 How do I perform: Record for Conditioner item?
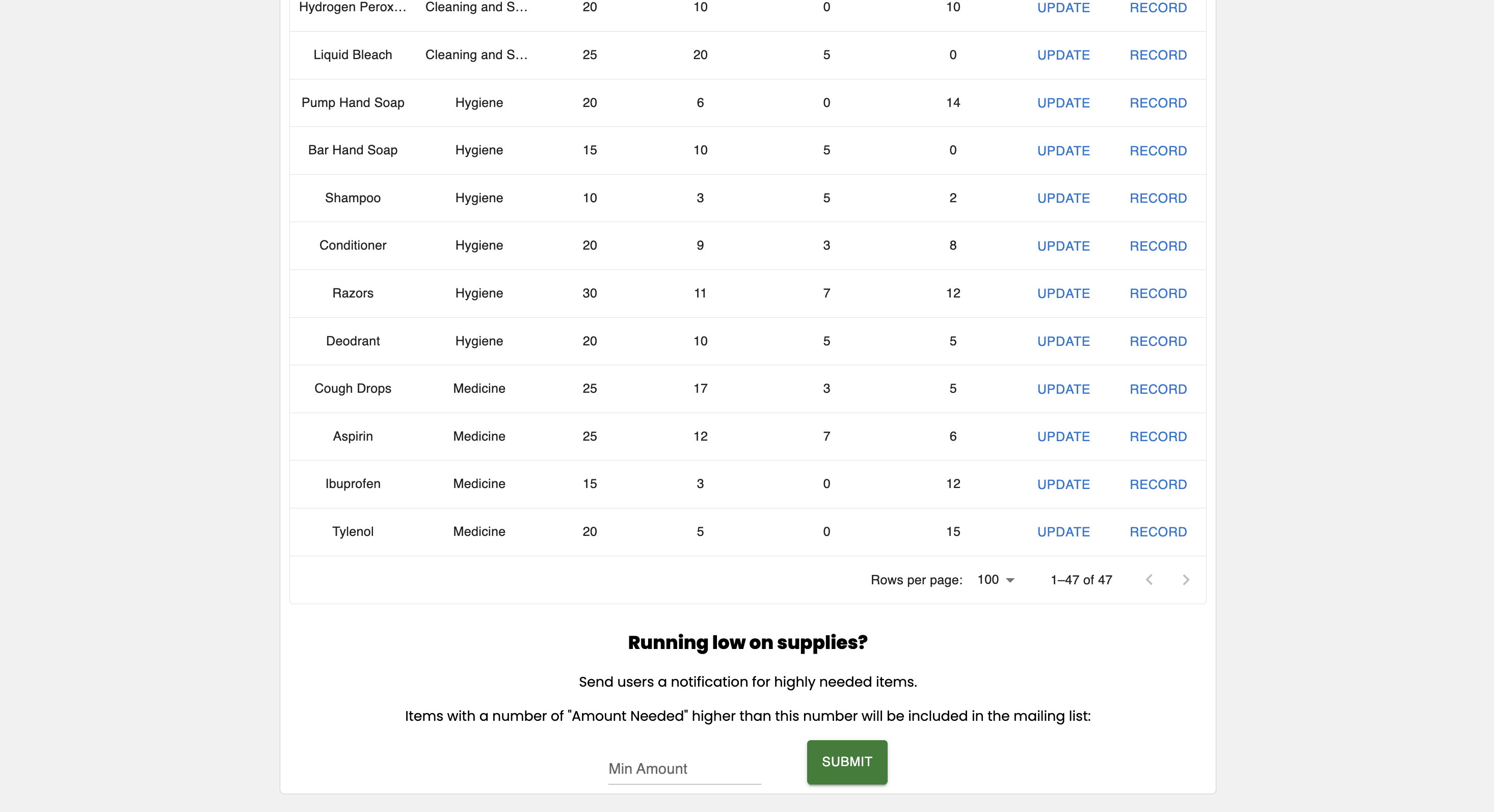pyautogui.click(x=1158, y=246)
